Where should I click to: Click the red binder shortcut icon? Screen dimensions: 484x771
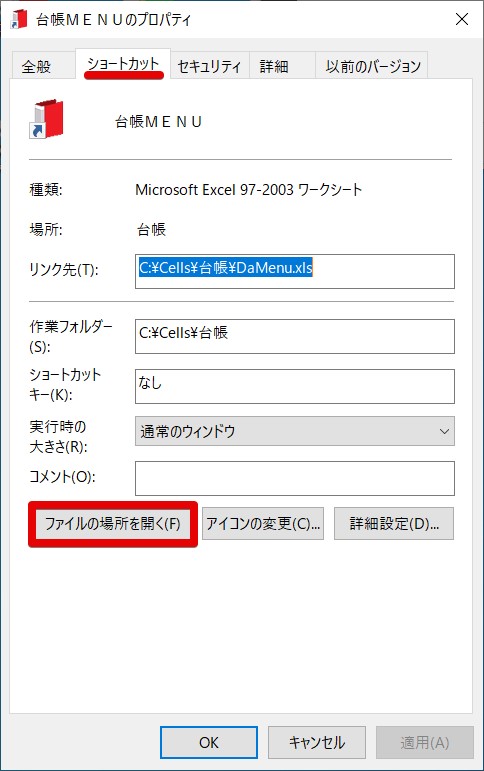coord(46,119)
